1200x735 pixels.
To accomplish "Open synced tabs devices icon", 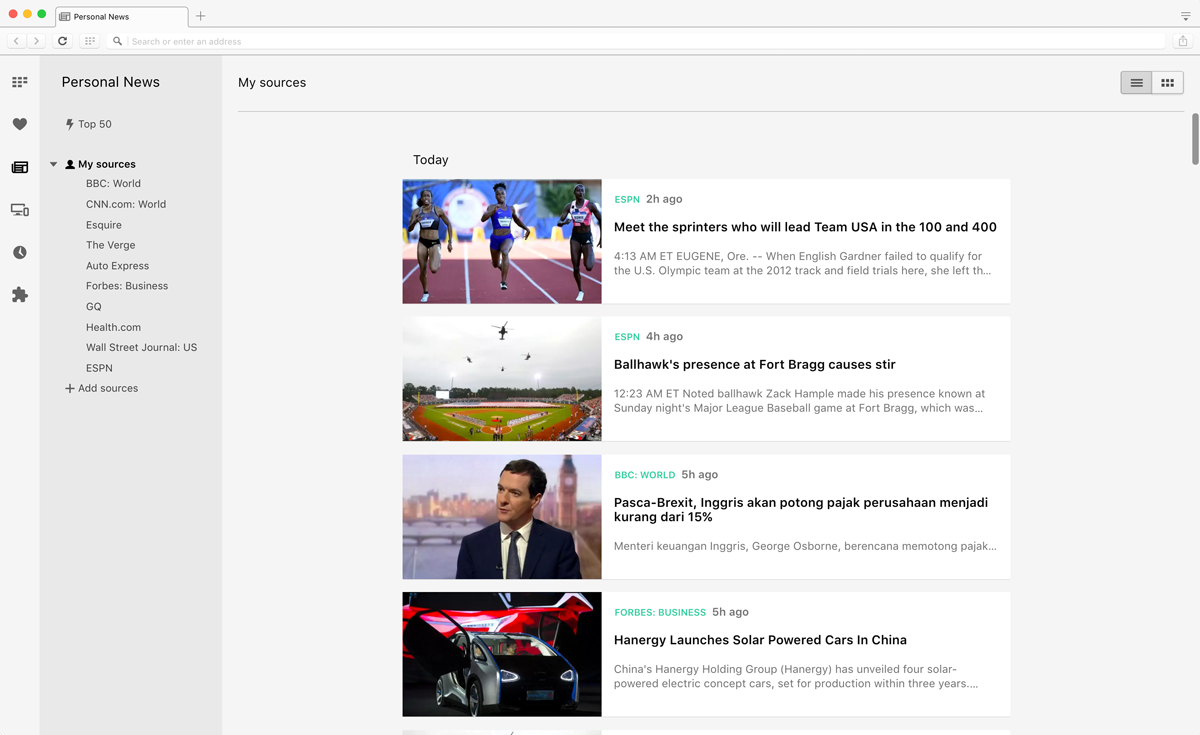I will [x=19, y=210].
